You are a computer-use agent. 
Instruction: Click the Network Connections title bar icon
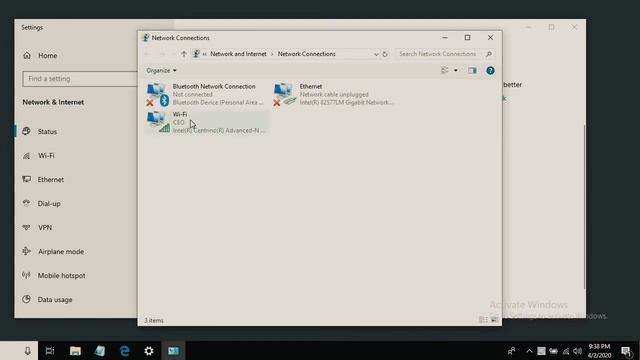(146, 38)
